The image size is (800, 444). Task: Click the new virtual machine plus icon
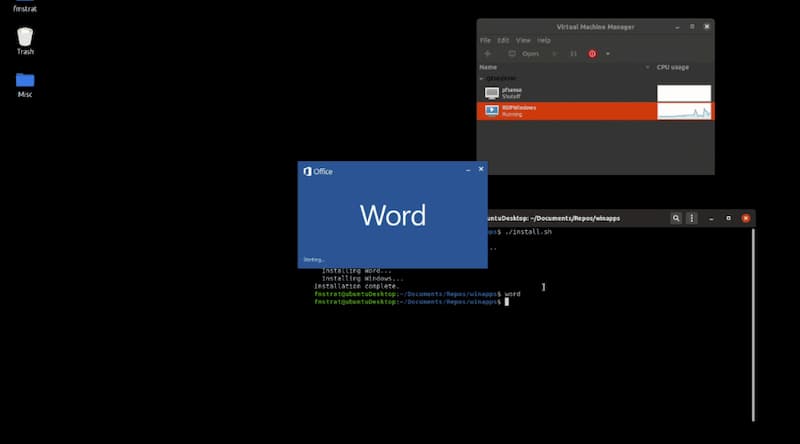pos(487,54)
